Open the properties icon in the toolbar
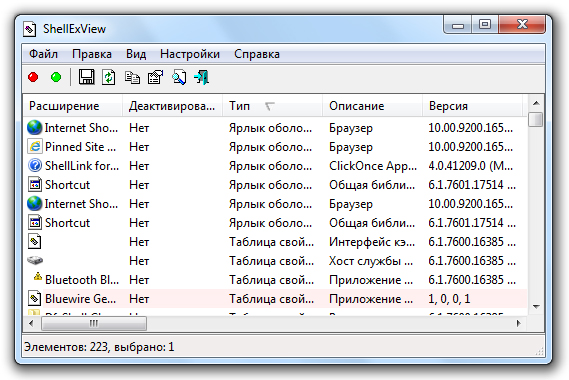This screenshot has height=380, width=569. [x=155, y=77]
